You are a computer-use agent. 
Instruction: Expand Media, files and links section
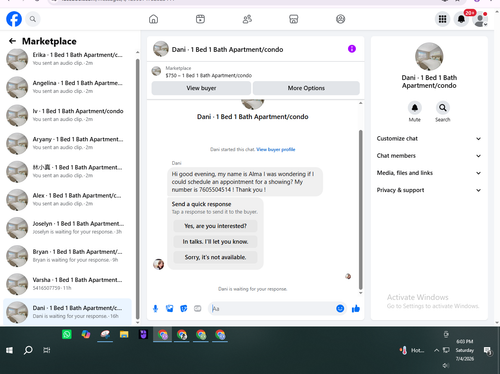429,173
